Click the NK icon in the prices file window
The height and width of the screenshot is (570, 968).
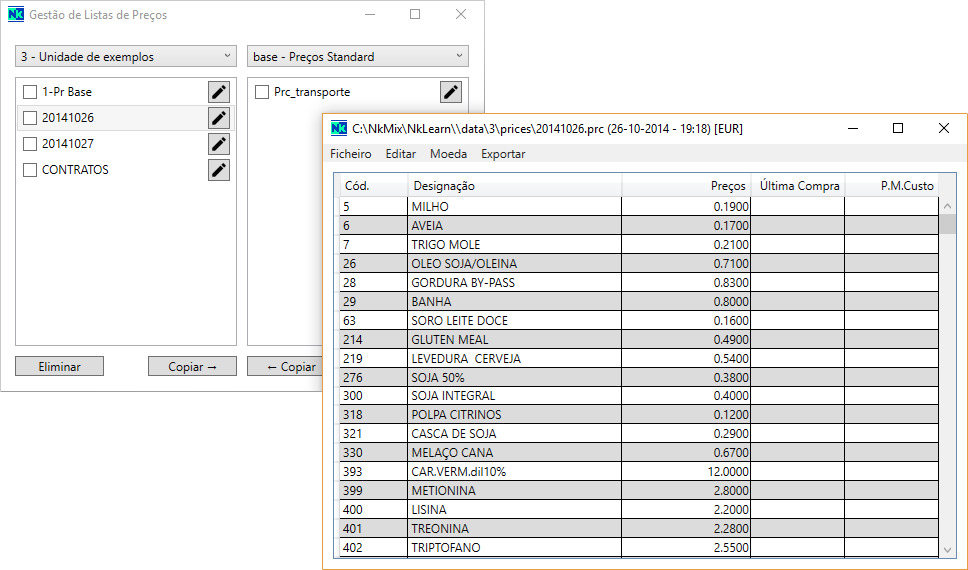click(x=339, y=129)
